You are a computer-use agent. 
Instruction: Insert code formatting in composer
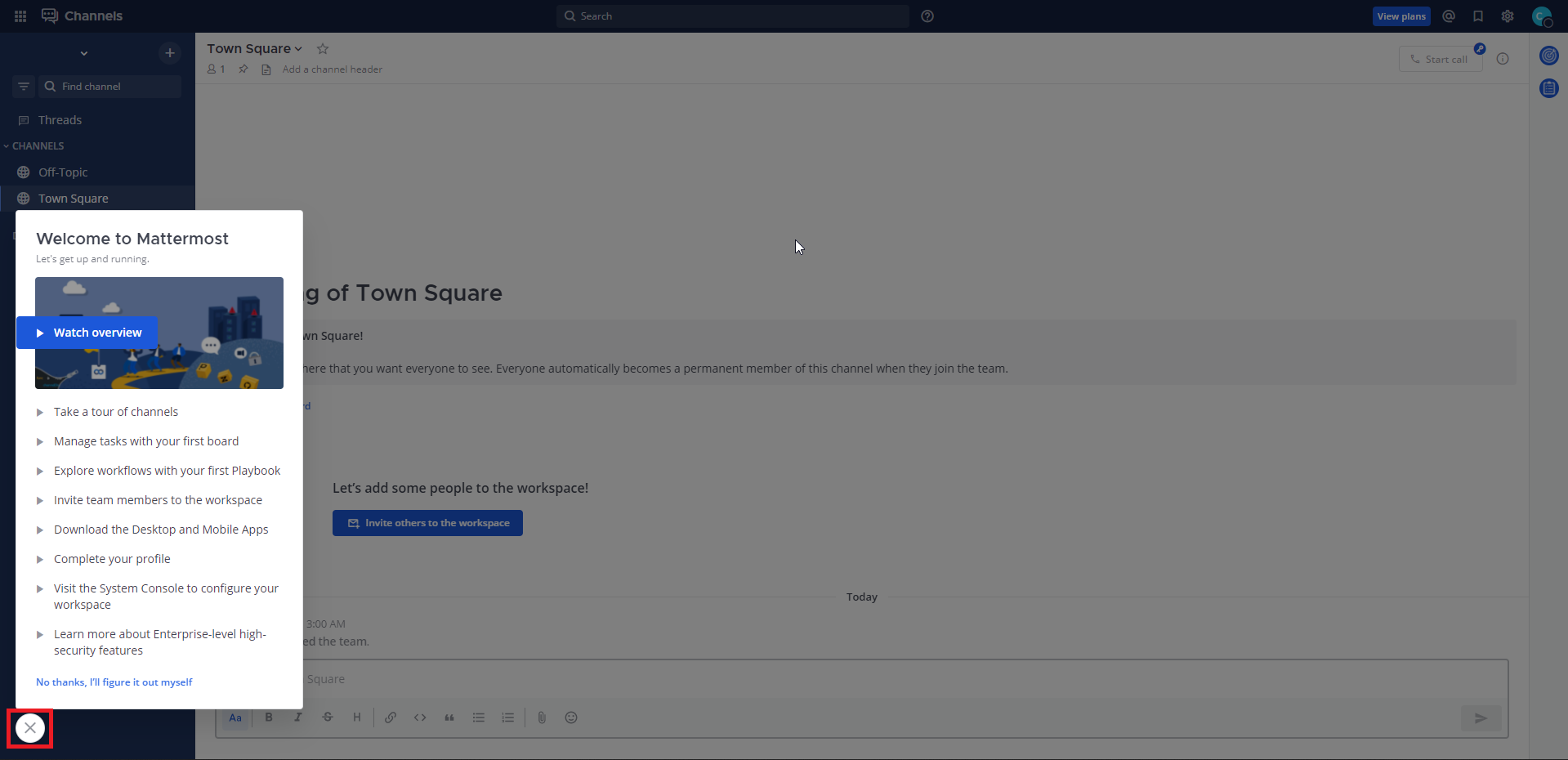tap(420, 718)
